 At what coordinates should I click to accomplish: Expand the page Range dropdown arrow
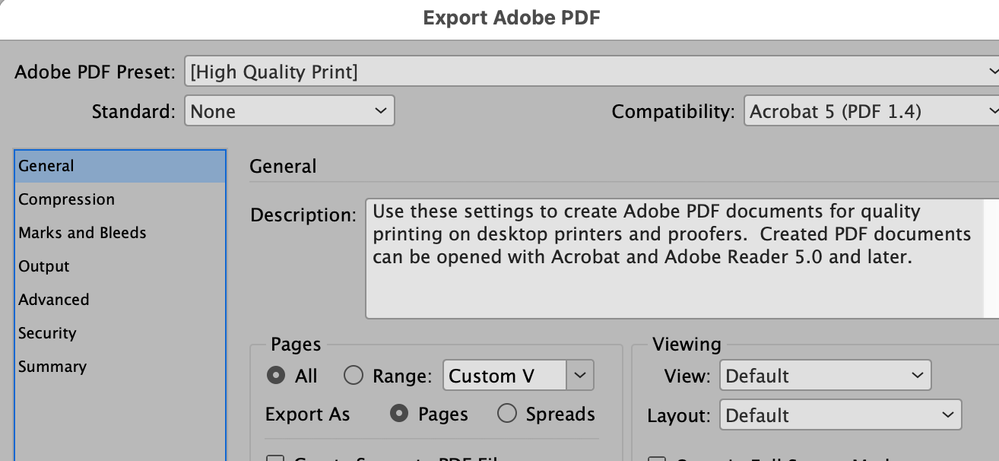point(580,376)
